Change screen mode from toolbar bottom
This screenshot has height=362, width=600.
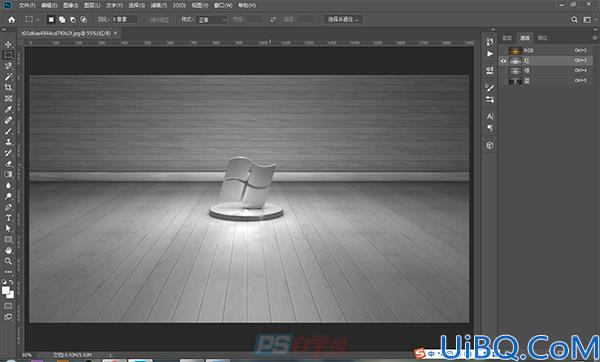[x=8, y=317]
